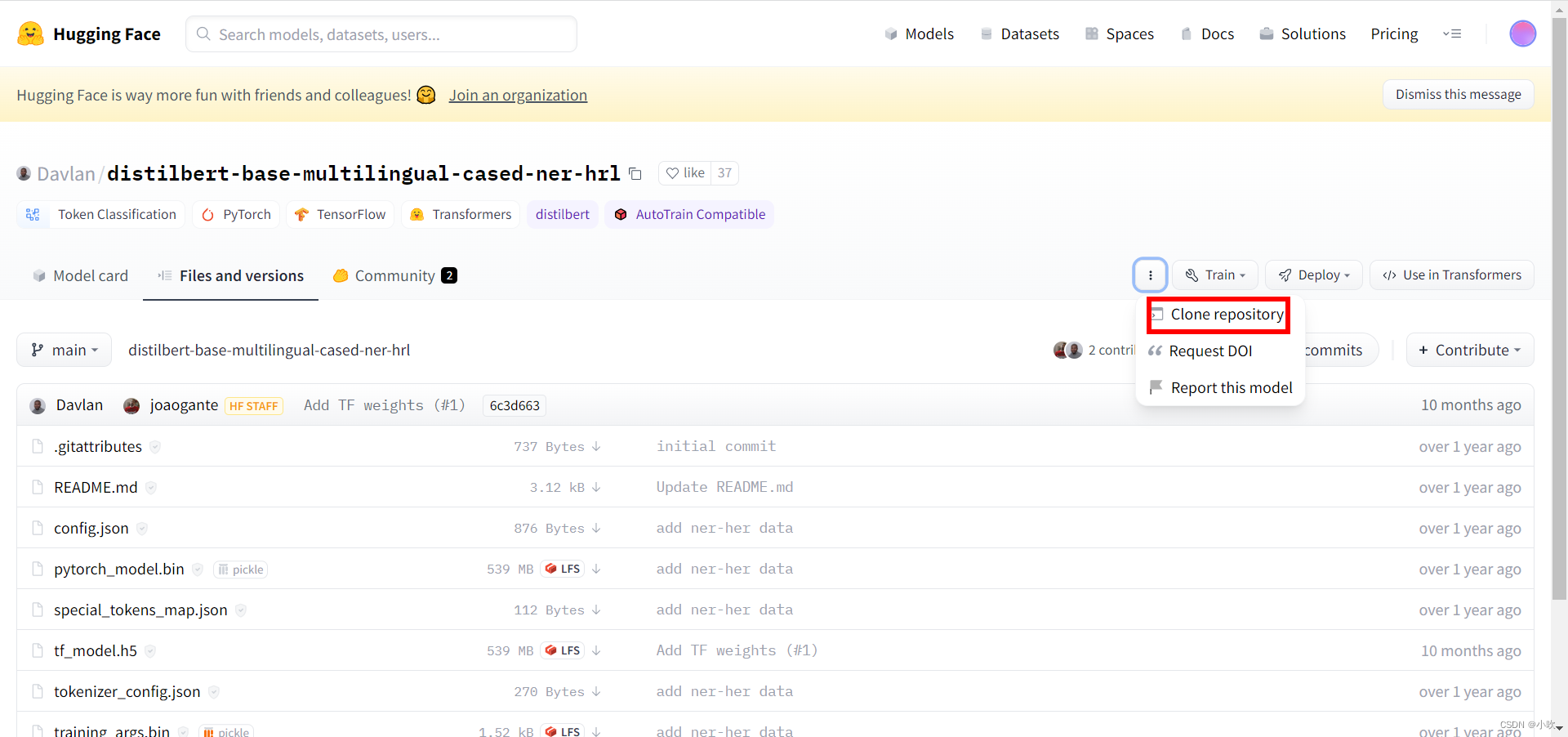Open Solutions in the navbar
The width and height of the screenshot is (1568, 737).
coord(1303,33)
